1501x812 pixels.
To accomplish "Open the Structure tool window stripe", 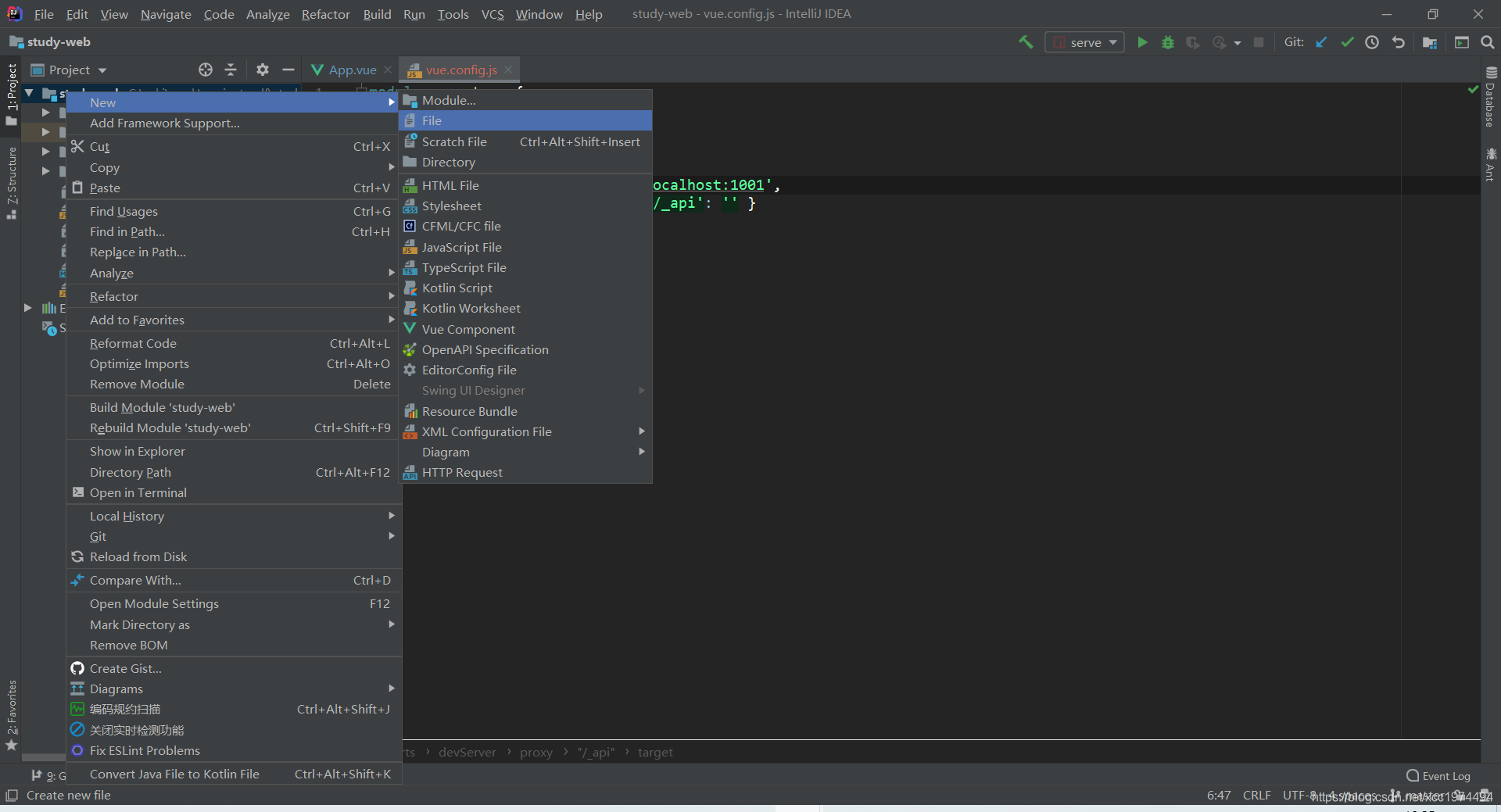I will (11, 183).
